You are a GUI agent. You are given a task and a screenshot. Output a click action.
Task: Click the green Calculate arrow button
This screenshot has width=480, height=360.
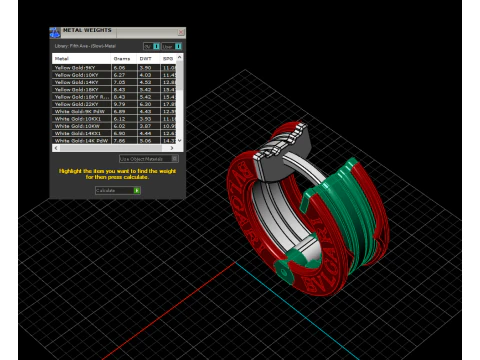click(137, 190)
